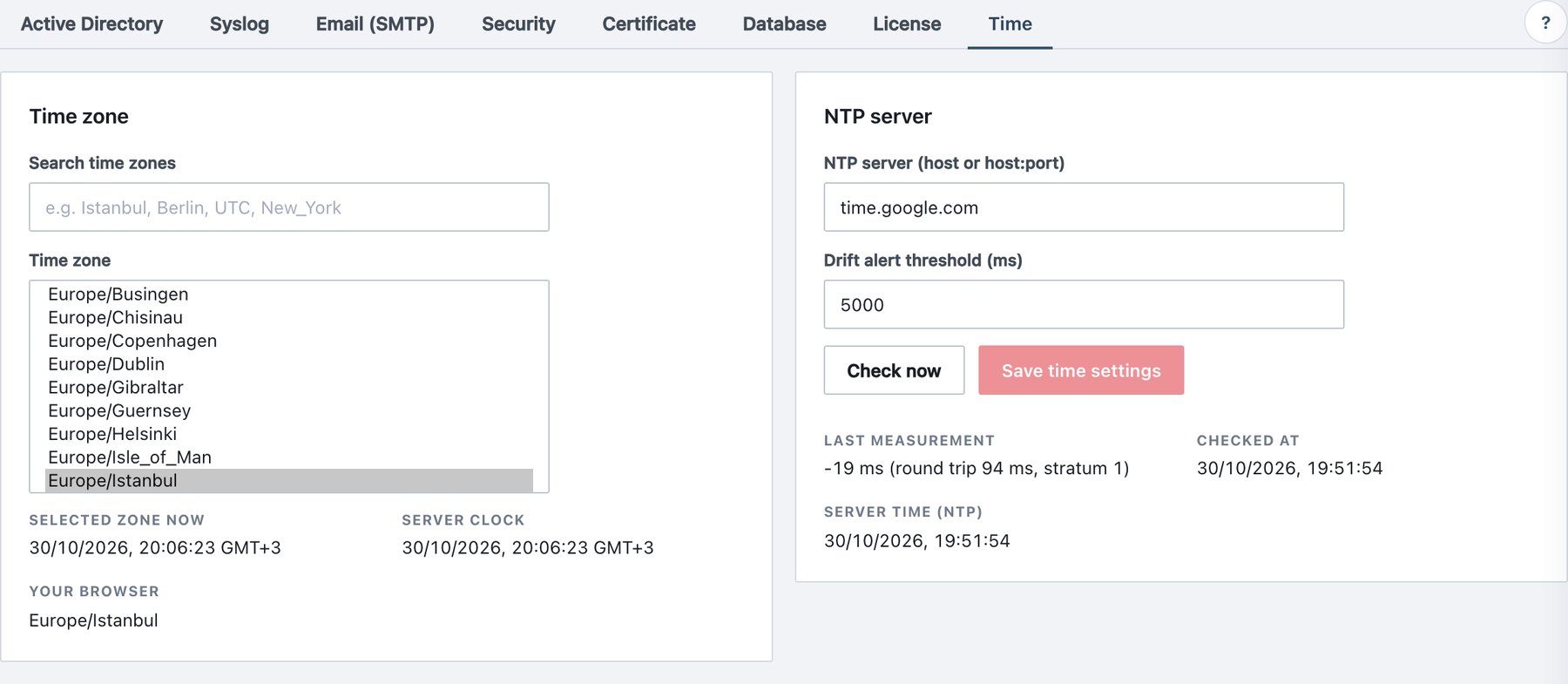Image resolution: width=1568 pixels, height=684 pixels.
Task: Switch to the Active Directory tab
Action: coord(91,24)
